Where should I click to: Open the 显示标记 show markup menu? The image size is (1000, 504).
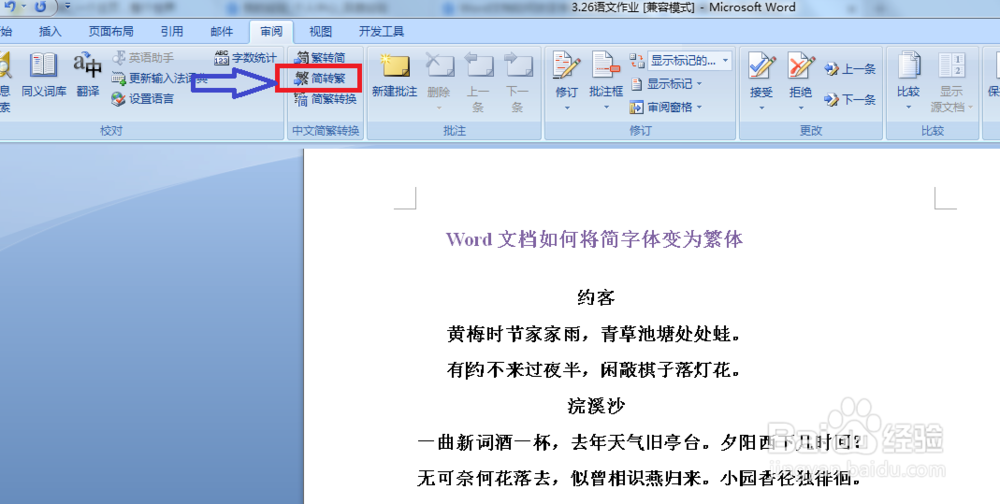coord(666,84)
